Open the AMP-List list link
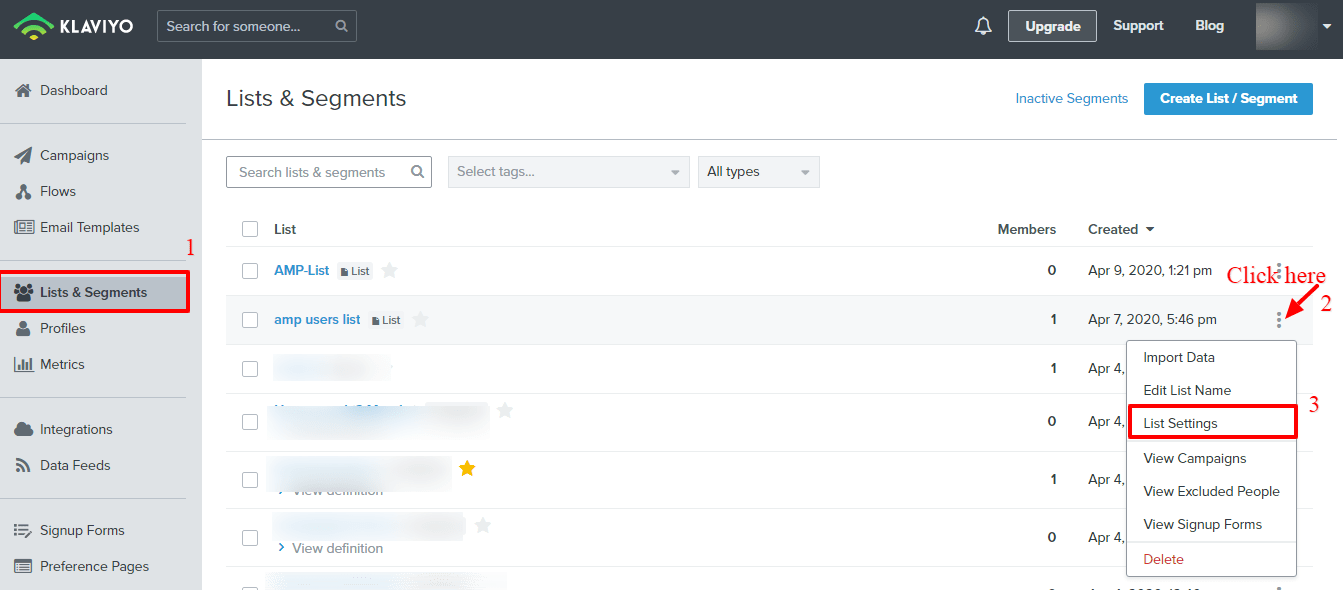Image resolution: width=1343 pixels, height=590 pixels. (301, 270)
